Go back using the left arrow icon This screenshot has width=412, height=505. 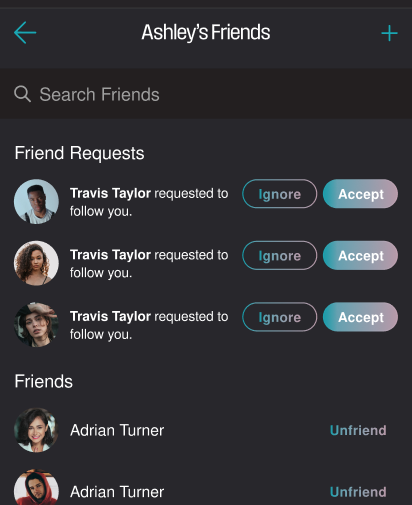click(25, 33)
